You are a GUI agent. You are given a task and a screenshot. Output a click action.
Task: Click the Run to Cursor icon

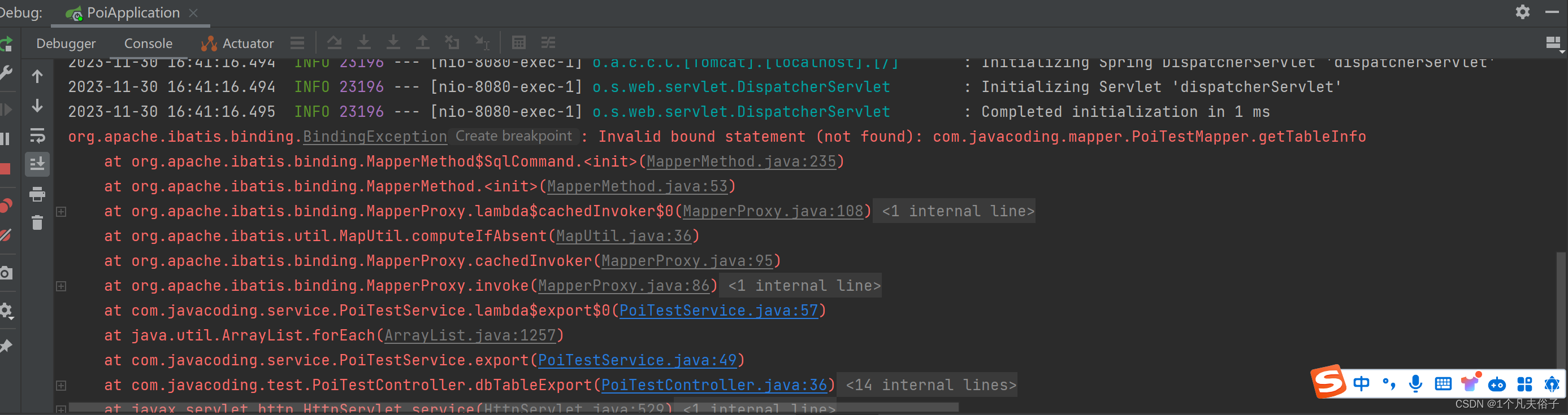click(x=482, y=42)
